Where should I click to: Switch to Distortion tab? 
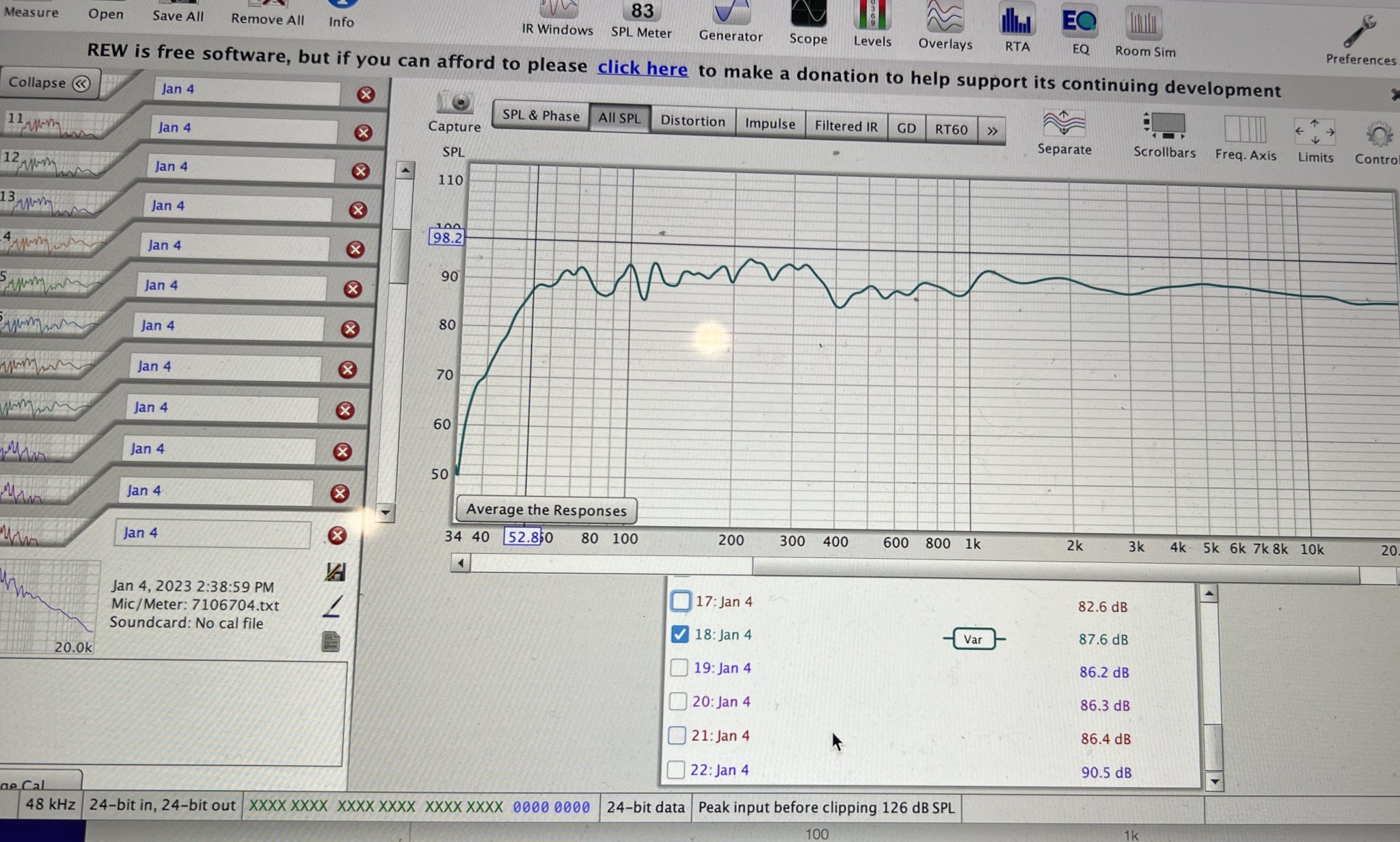[692, 121]
